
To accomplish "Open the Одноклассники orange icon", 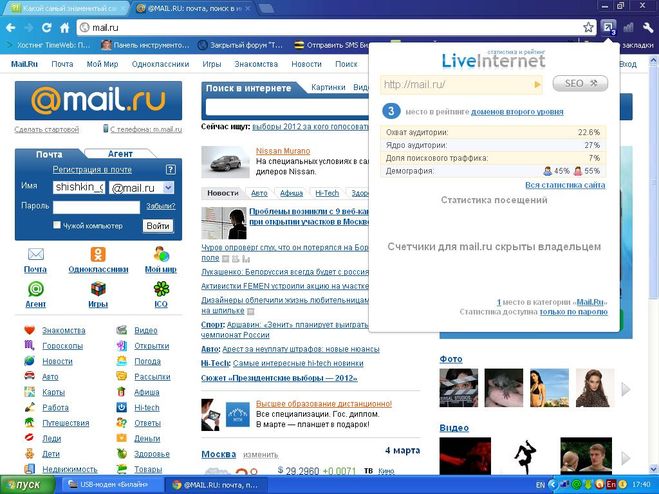I will pyautogui.click(x=98, y=254).
